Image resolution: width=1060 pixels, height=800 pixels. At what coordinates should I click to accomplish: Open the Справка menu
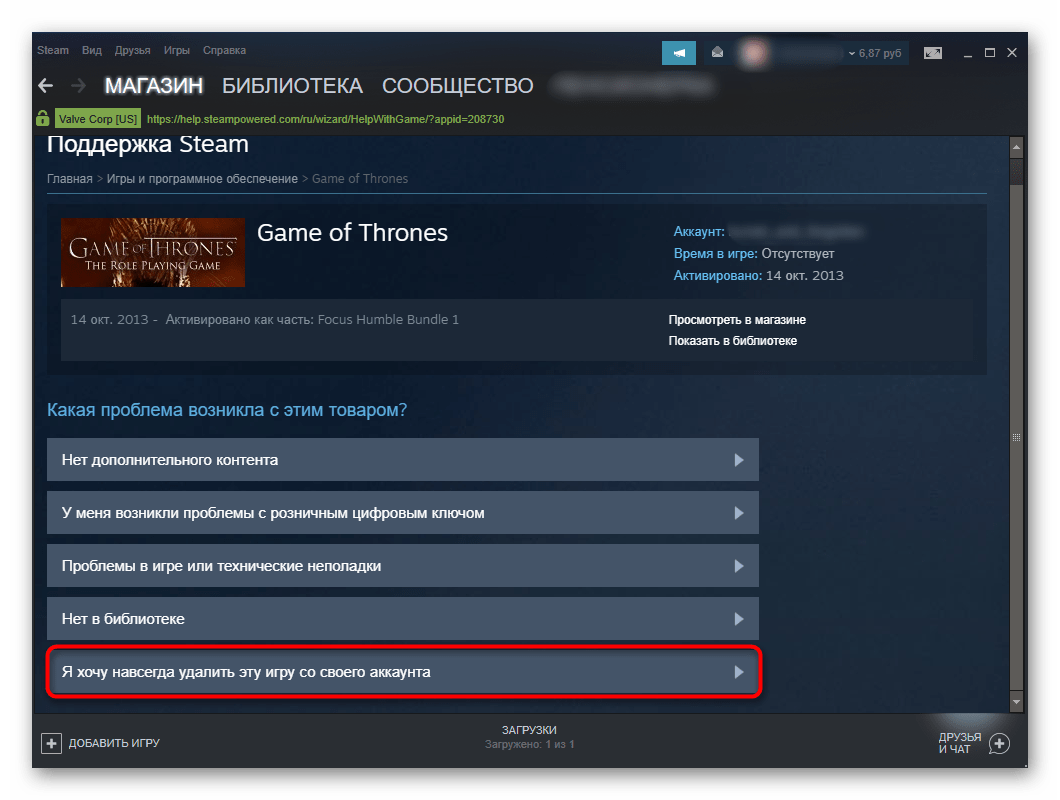[x=224, y=50]
